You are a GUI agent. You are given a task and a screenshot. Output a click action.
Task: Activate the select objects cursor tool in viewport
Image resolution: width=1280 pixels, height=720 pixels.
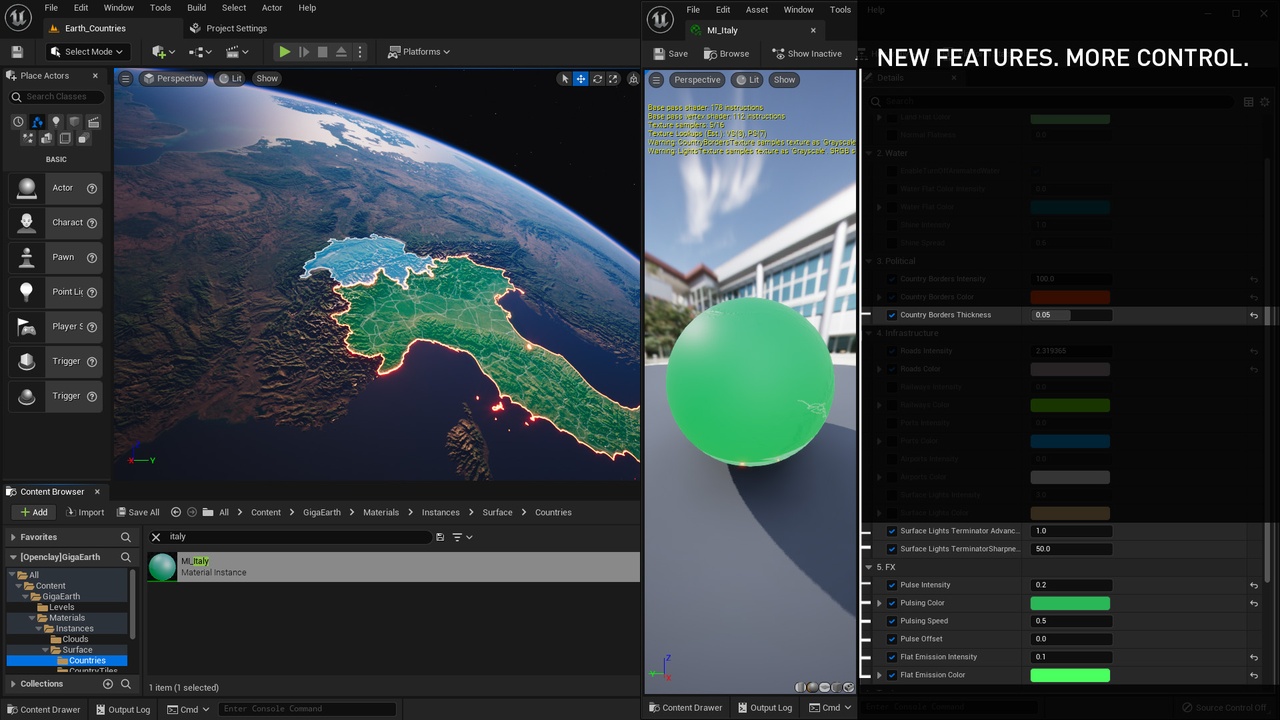[x=564, y=79]
